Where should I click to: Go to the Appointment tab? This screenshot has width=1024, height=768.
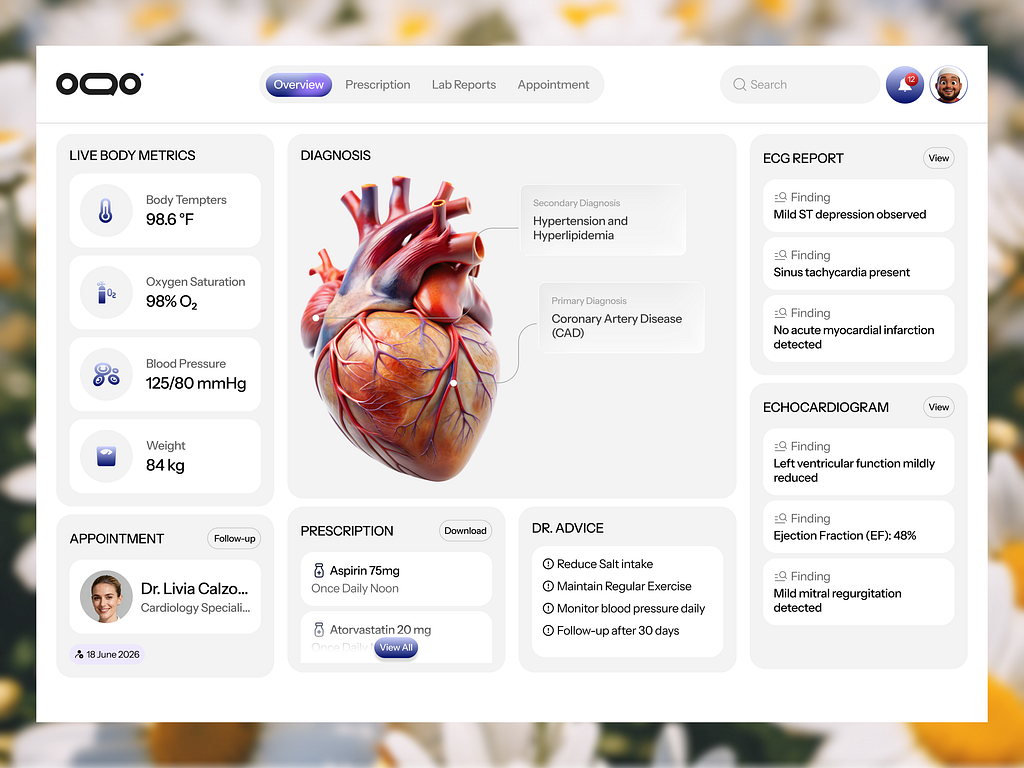pos(553,85)
